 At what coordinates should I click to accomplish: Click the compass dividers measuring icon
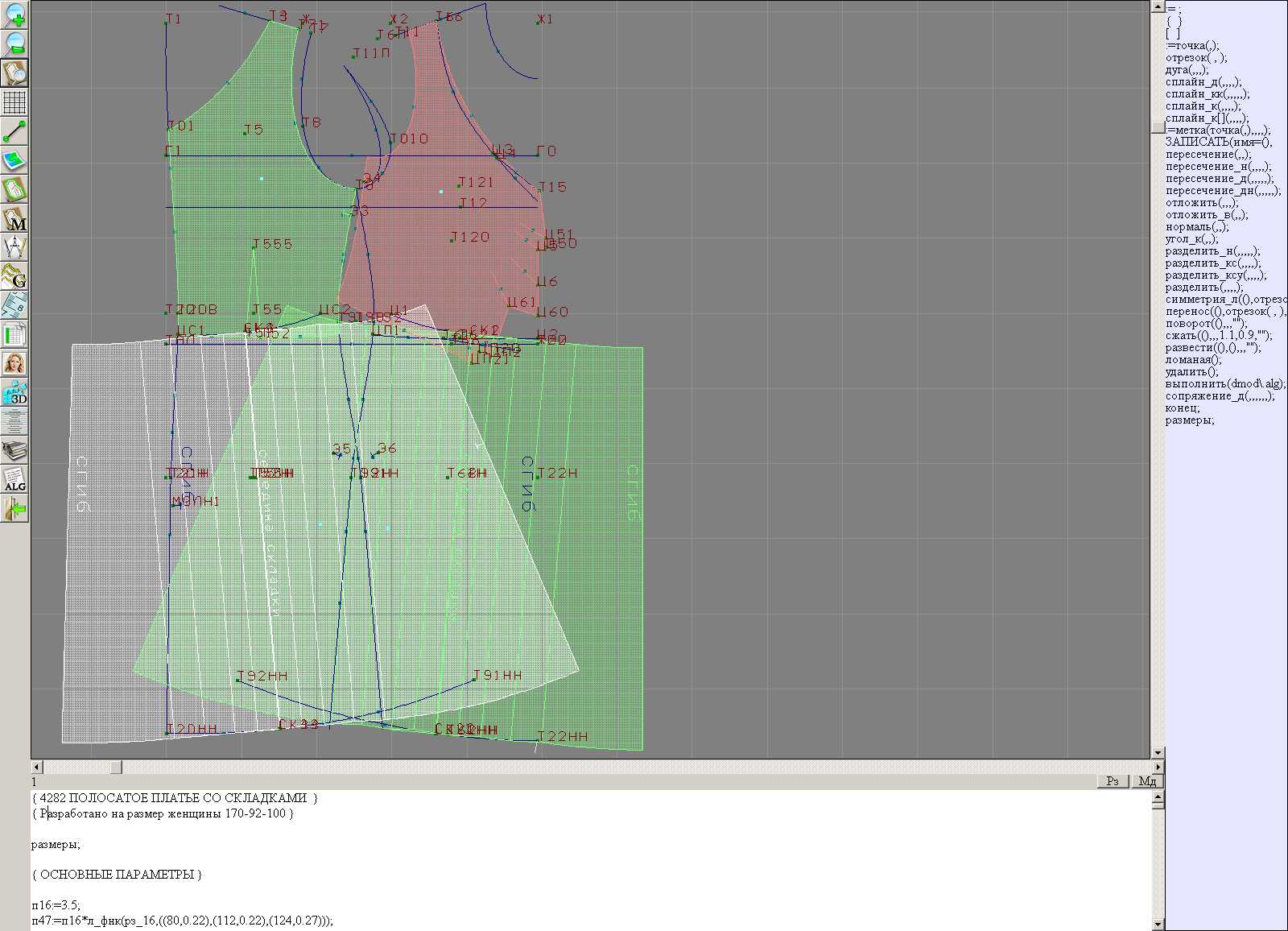14,247
